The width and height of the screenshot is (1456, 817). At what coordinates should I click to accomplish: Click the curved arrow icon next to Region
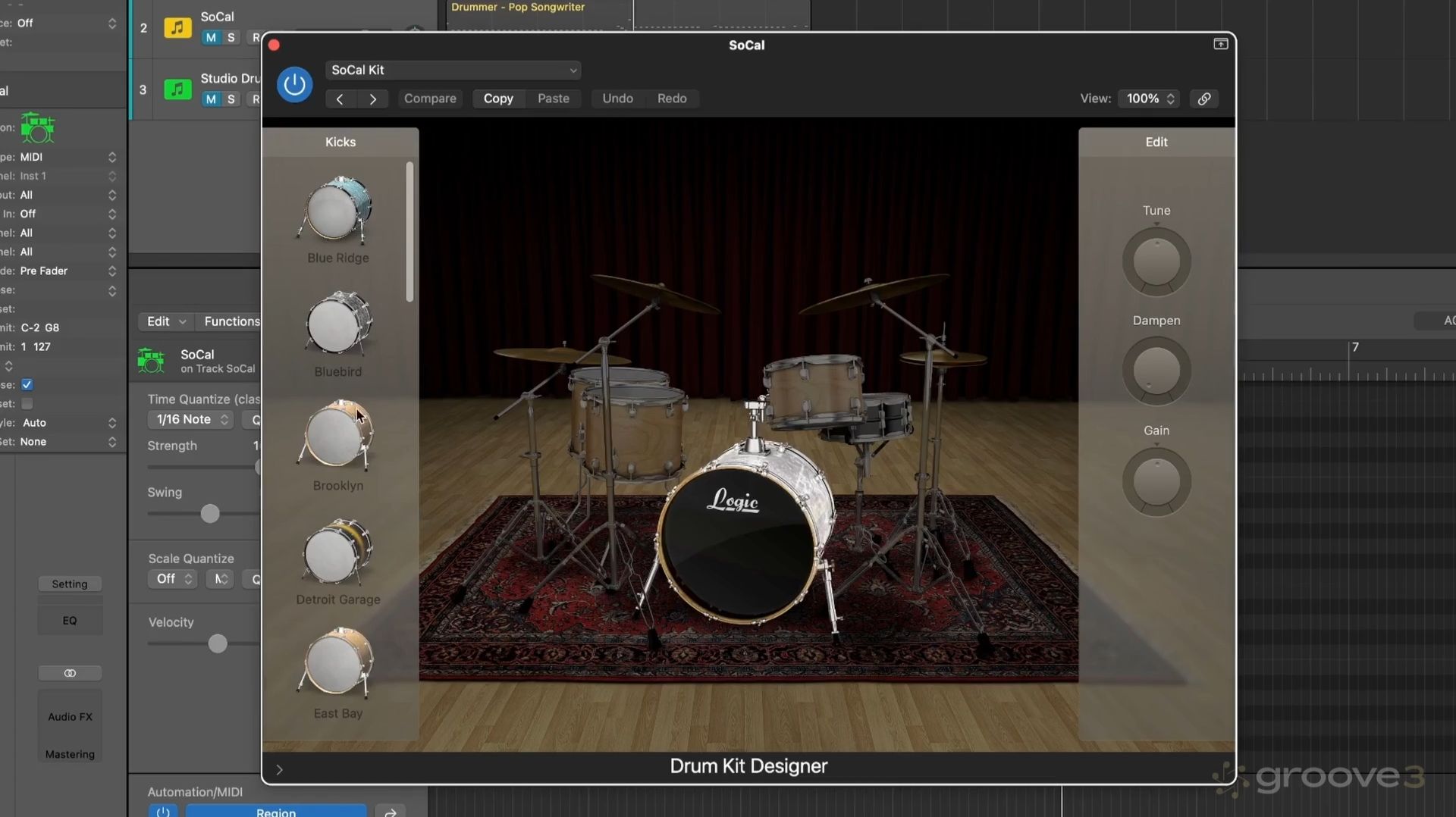click(391, 812)
